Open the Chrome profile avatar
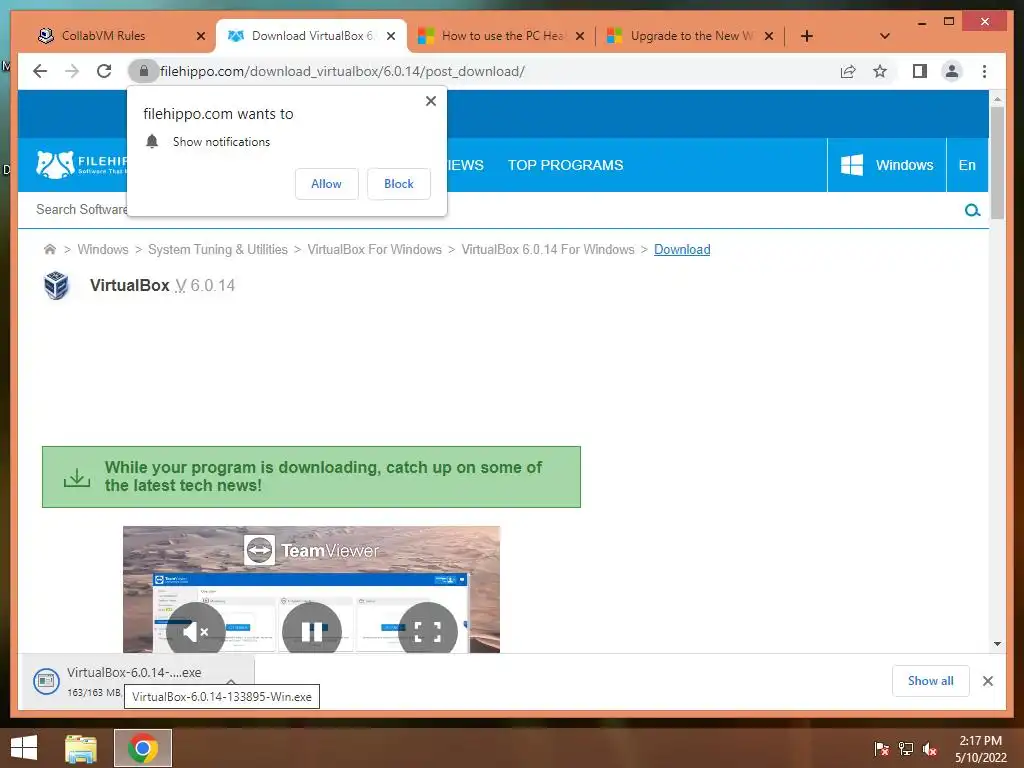The image size is (1024, 768). (952, 71)
